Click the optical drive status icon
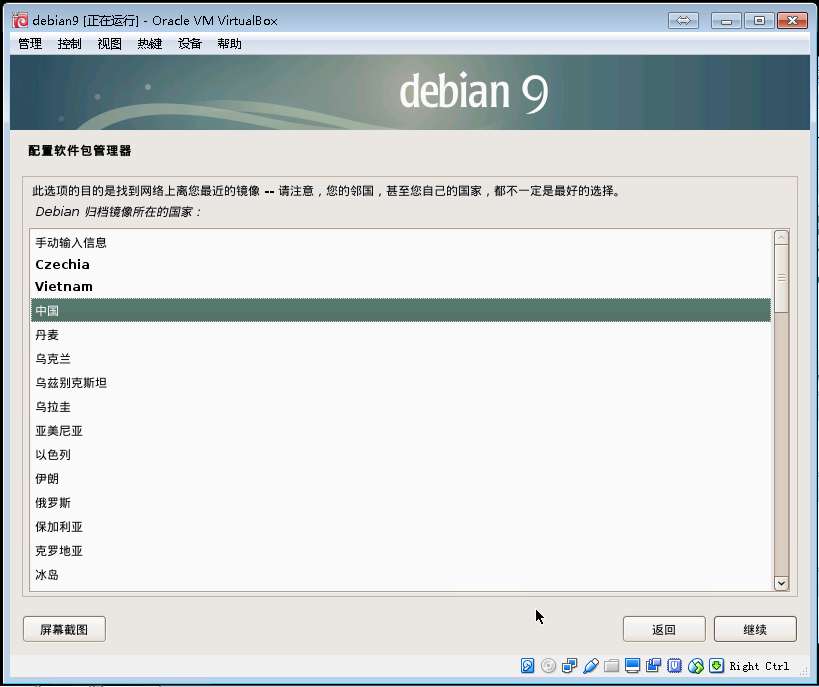The image size is (819, 687). tap(548, 666)
